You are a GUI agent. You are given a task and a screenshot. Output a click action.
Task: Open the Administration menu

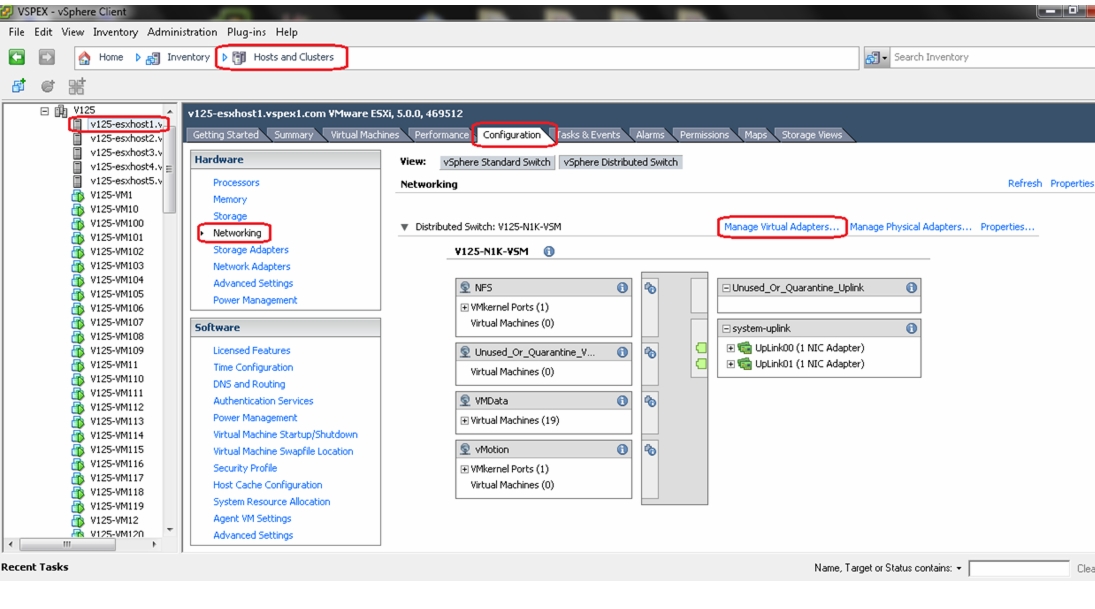pos(182,32)
